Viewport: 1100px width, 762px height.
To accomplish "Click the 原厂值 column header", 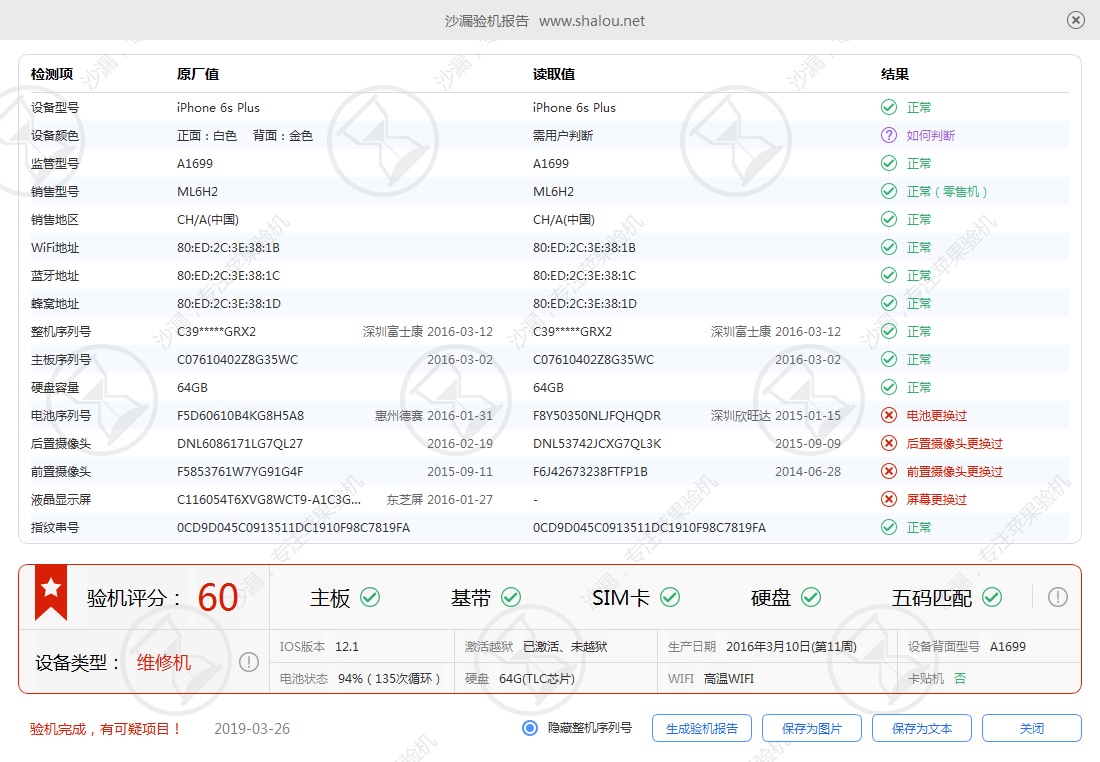I will (x=198, y=74).
